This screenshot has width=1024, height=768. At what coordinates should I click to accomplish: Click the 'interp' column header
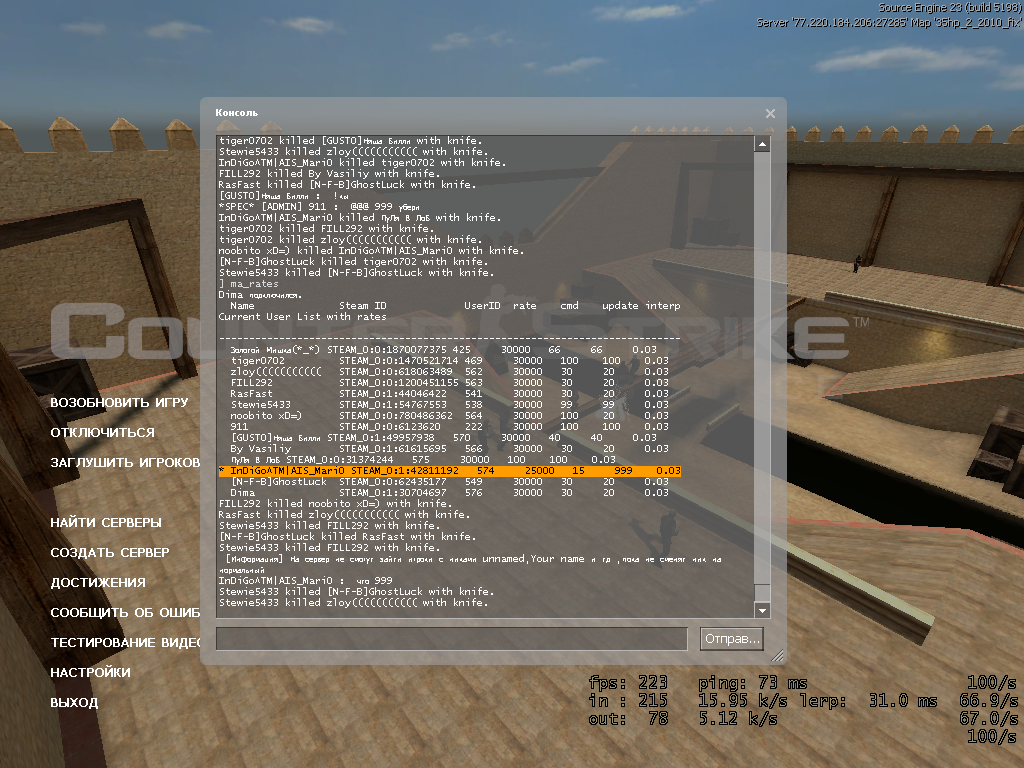click(663, 306)
